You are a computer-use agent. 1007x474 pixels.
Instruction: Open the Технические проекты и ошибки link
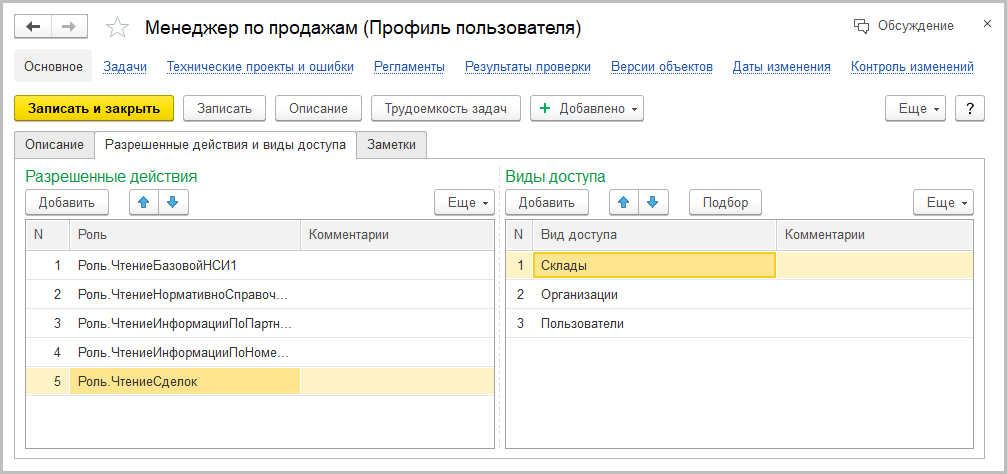(260, 67)
